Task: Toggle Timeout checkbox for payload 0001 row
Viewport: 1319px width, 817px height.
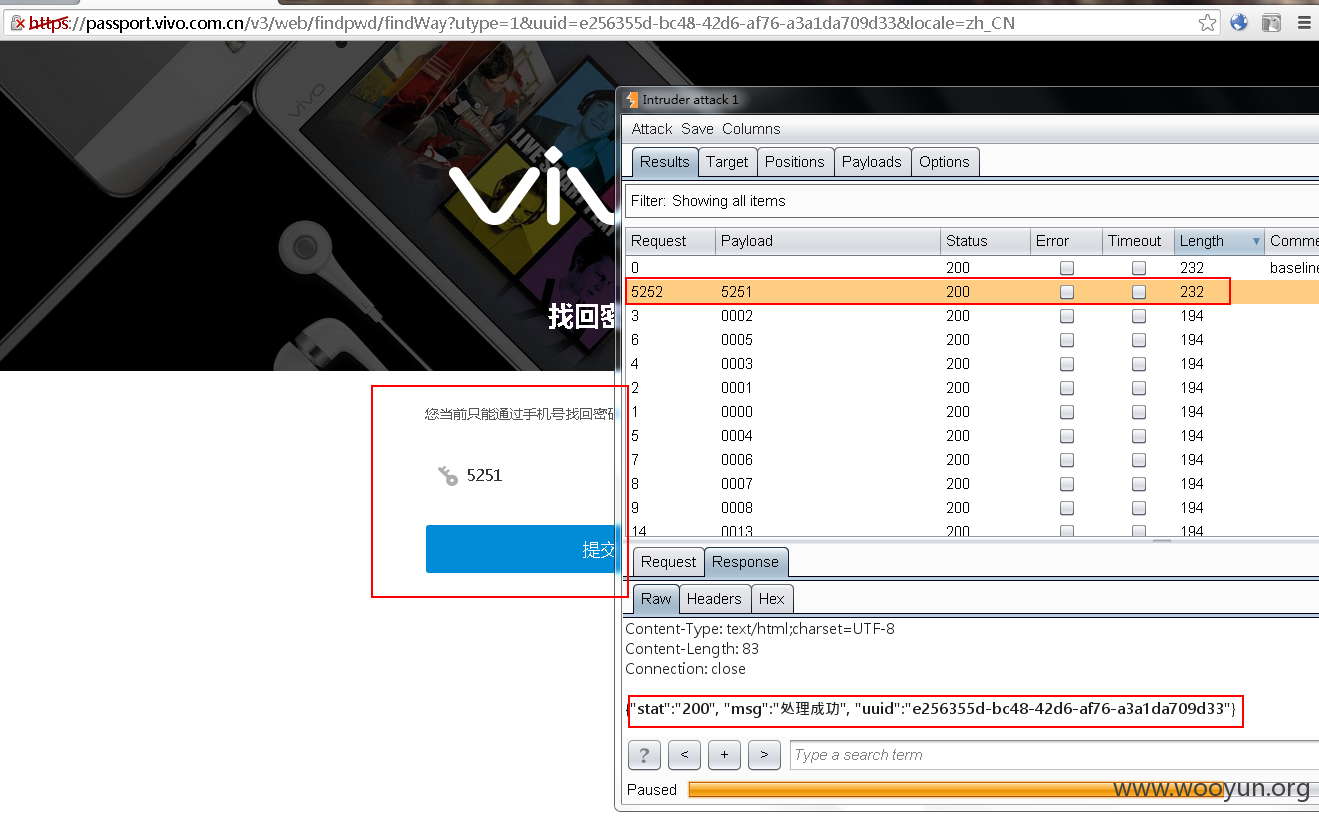Action: point(1139,388)
